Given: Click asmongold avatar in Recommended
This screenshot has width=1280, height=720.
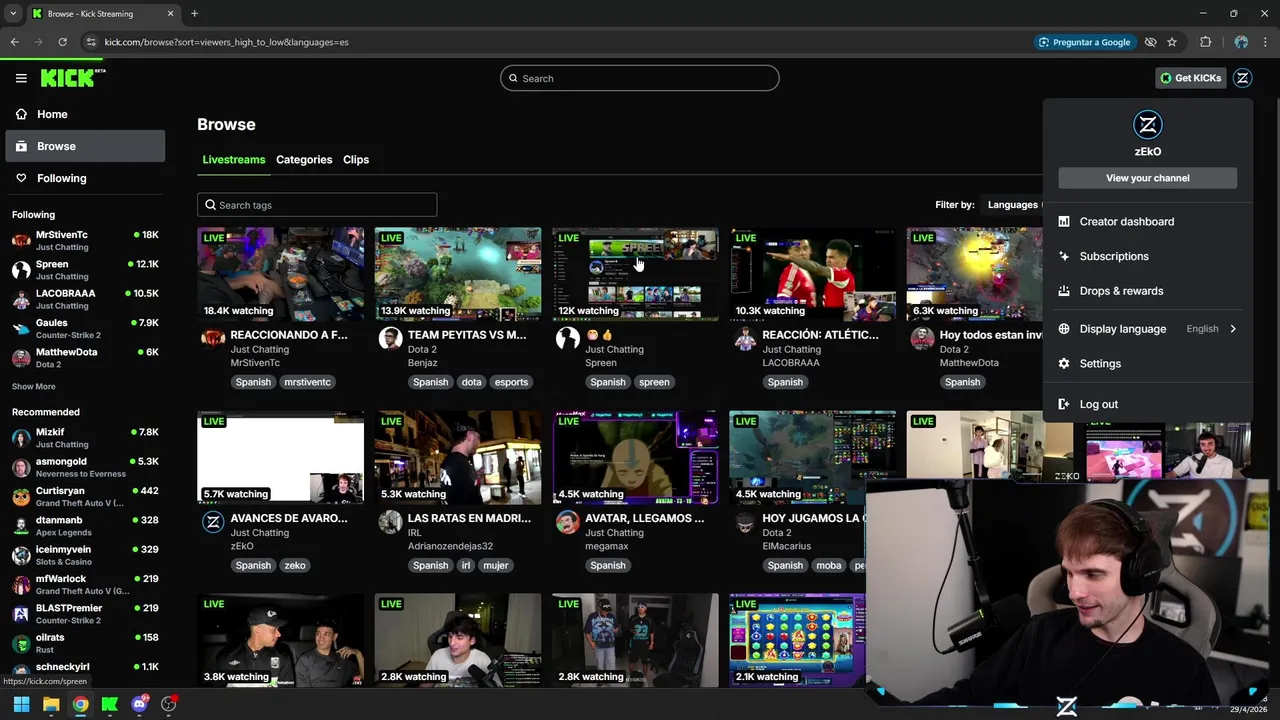Looking at the screenshot, I should 21,468.
